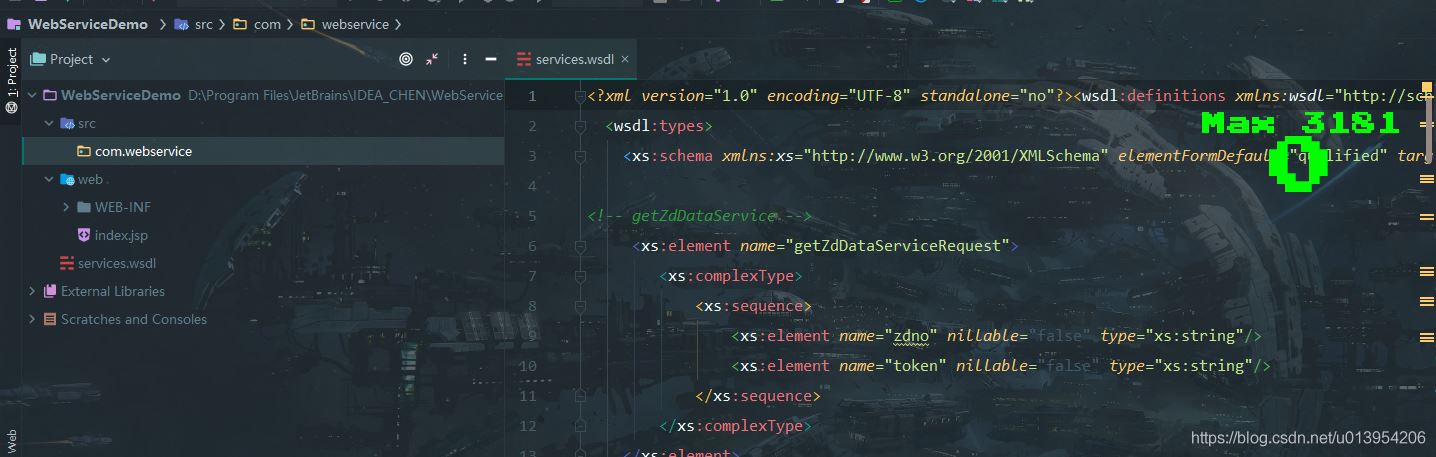Click WEB-INF folder icon

[x=84, y=207]
